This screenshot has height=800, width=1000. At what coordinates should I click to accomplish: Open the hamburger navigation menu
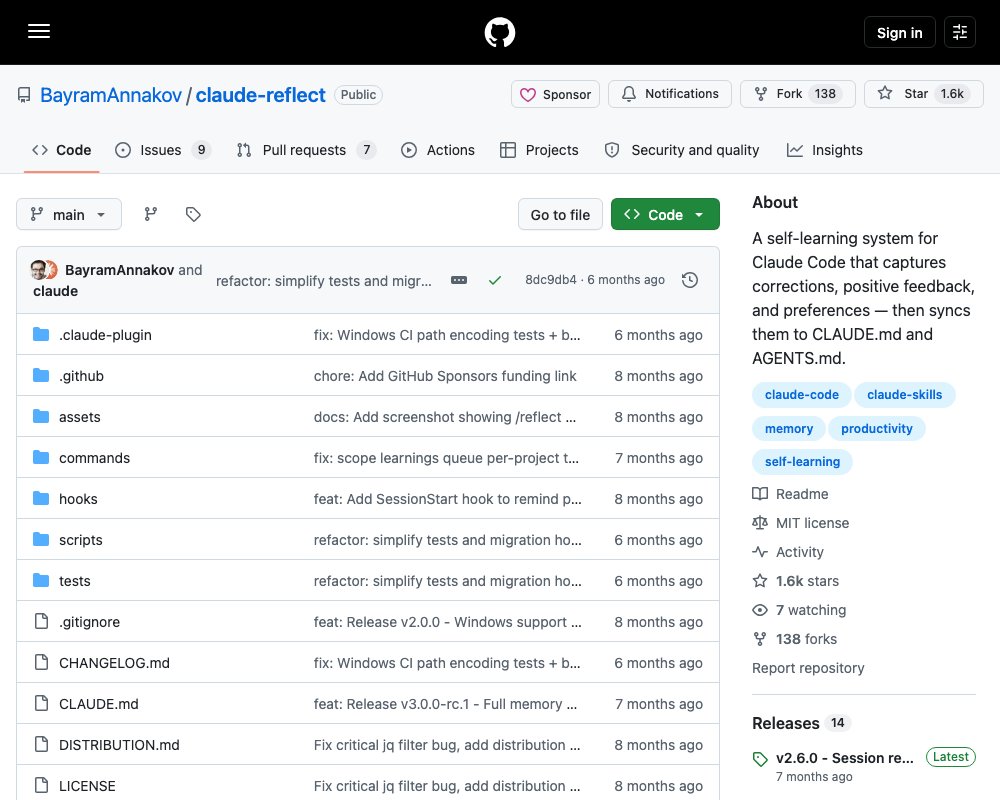(39, 31)
